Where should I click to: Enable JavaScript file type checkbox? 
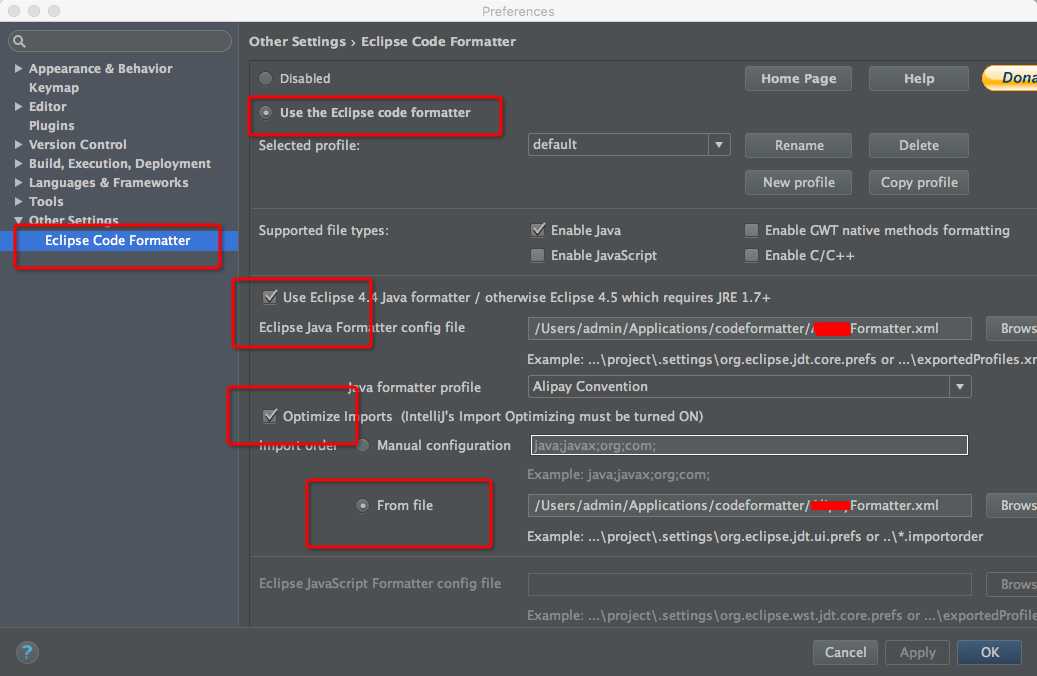(538, 255)
